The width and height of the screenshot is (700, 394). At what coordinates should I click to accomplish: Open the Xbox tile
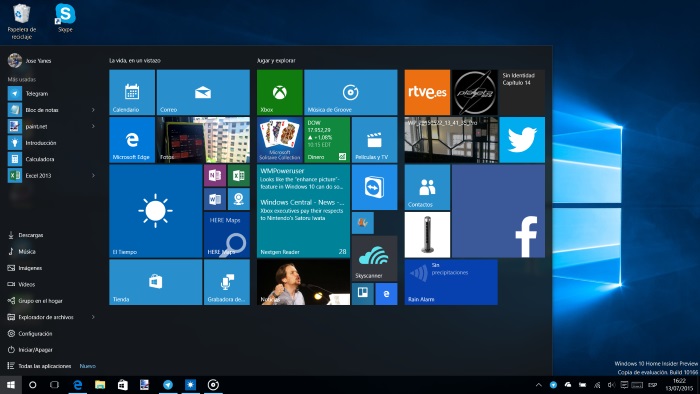point(279,92)
